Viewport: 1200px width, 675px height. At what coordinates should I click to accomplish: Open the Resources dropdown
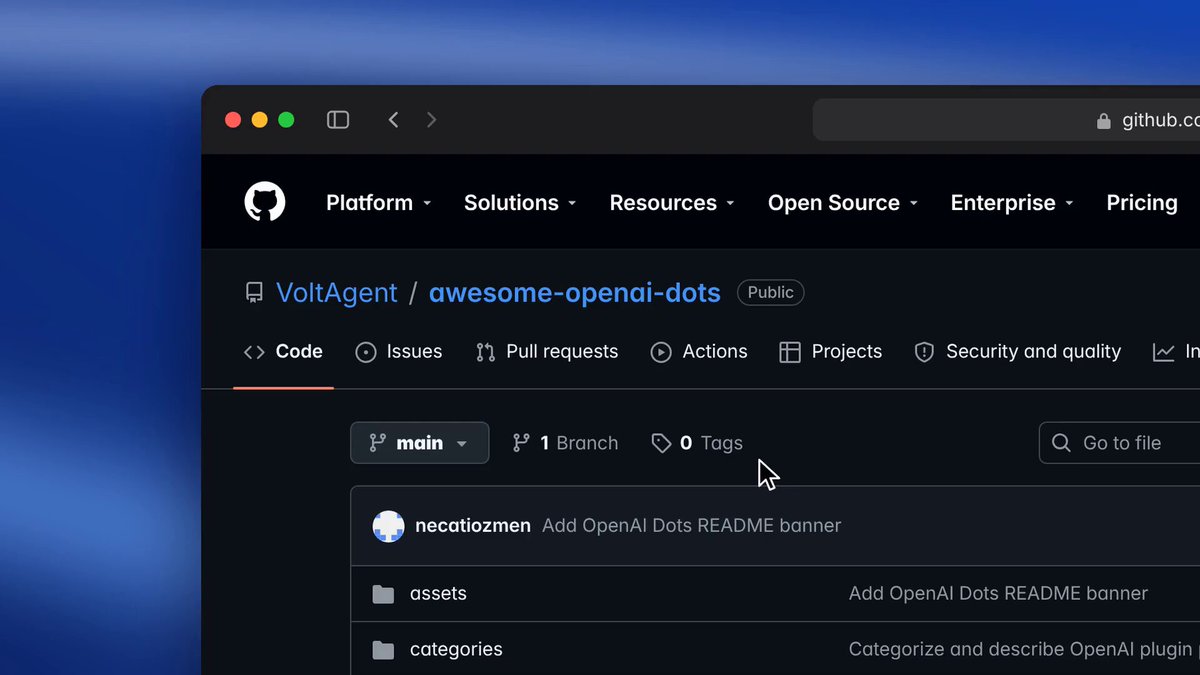pos(672,202)
